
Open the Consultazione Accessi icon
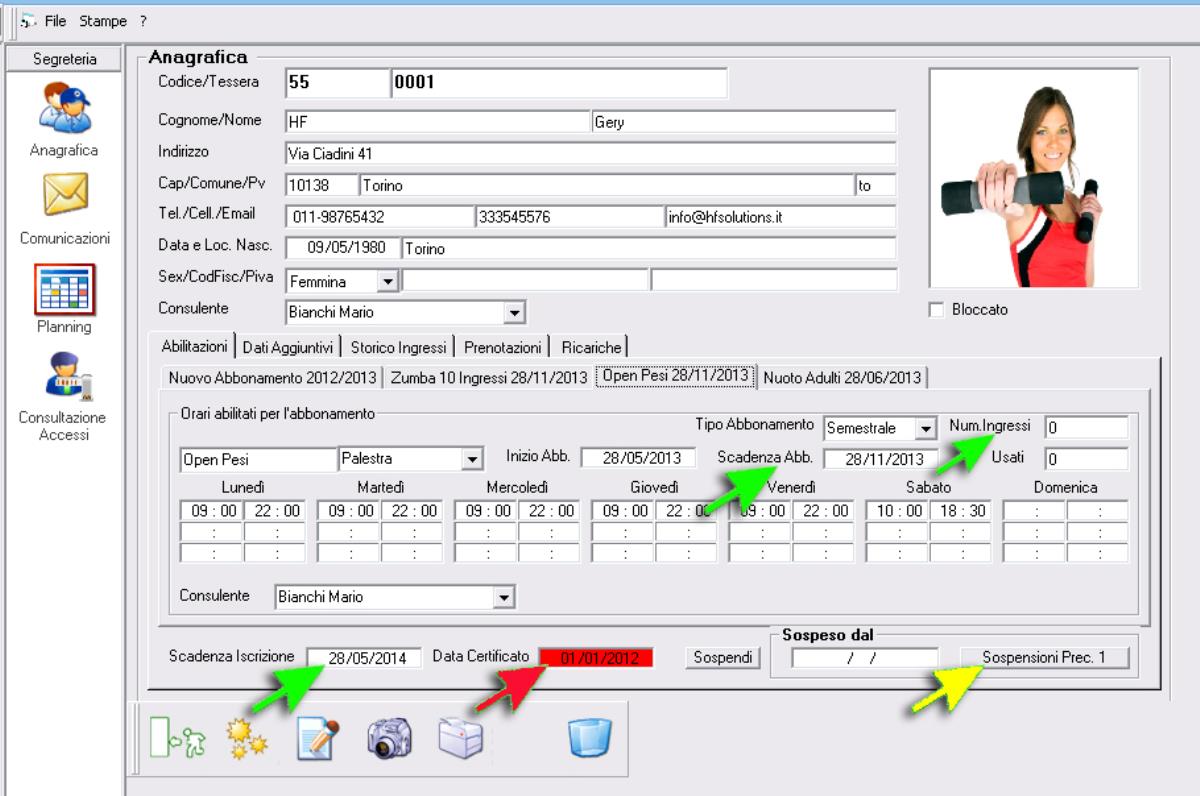click(65, 377)
